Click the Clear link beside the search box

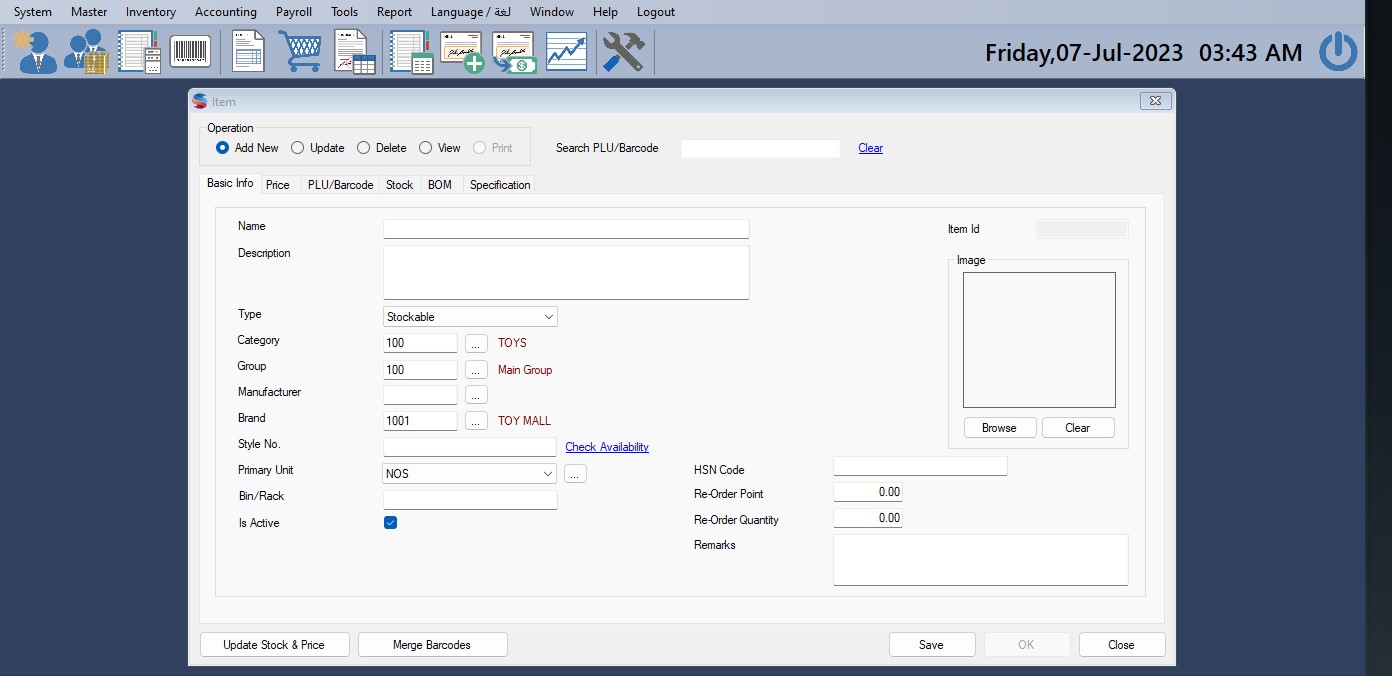point(870,148)
